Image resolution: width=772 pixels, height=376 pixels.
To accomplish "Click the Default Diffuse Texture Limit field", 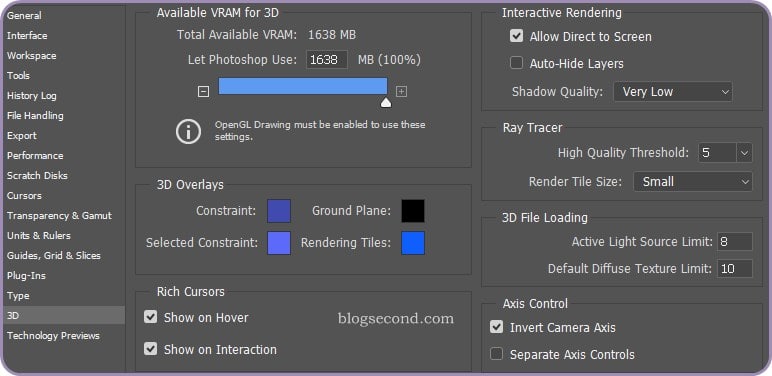I will point(735,269).
